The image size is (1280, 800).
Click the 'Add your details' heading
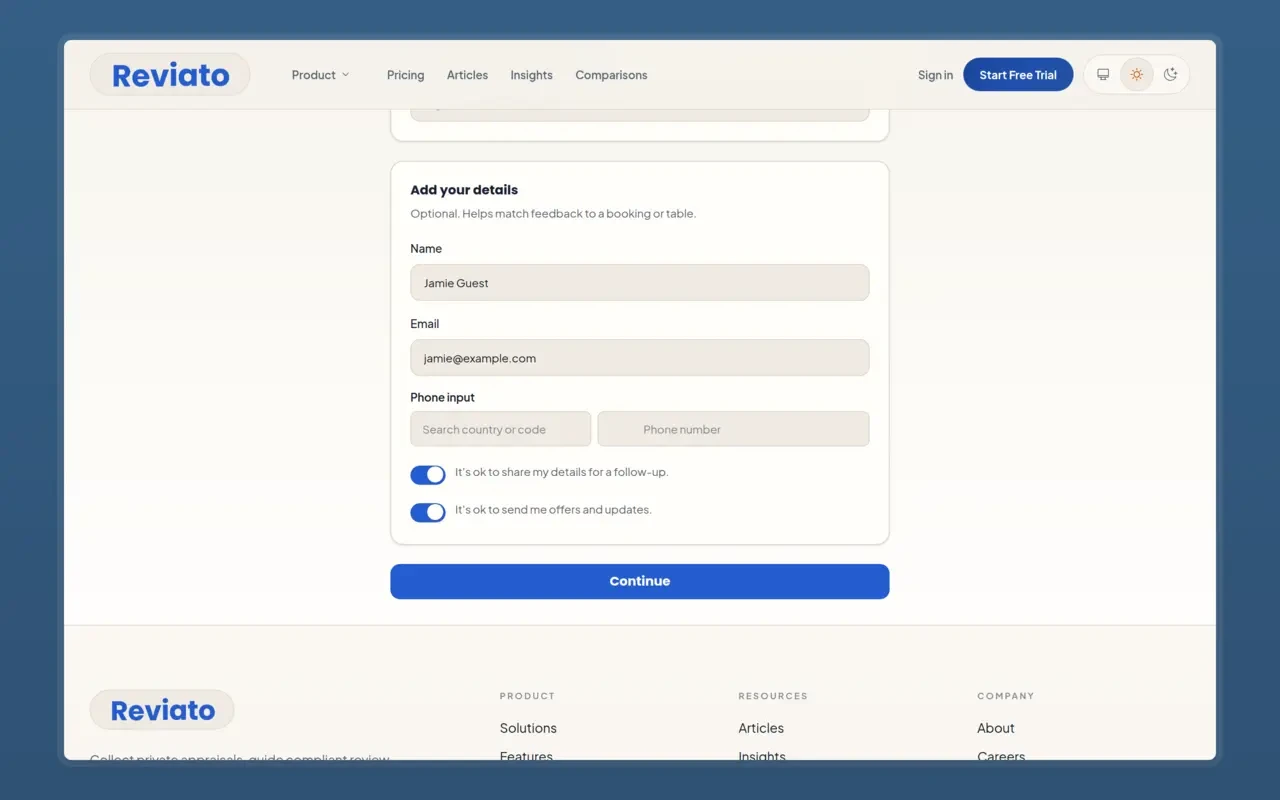point(464,190)
